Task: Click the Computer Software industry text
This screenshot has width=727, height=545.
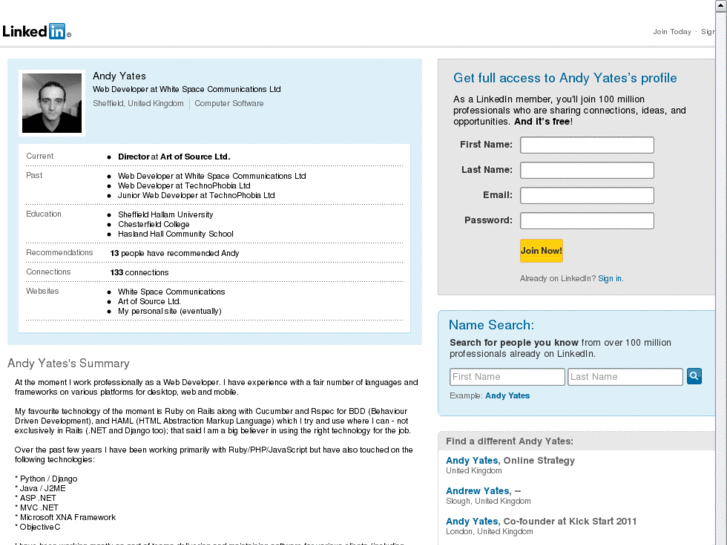Action: click(229, 103)
